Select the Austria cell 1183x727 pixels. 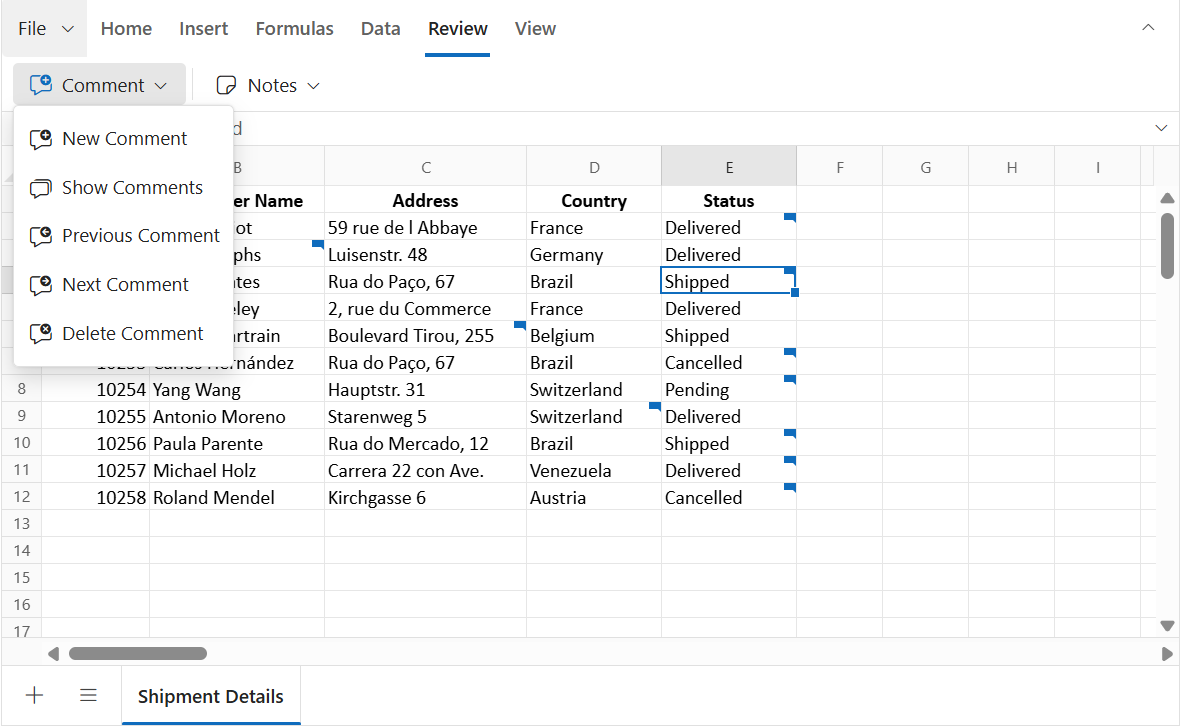tap(594, 498)
